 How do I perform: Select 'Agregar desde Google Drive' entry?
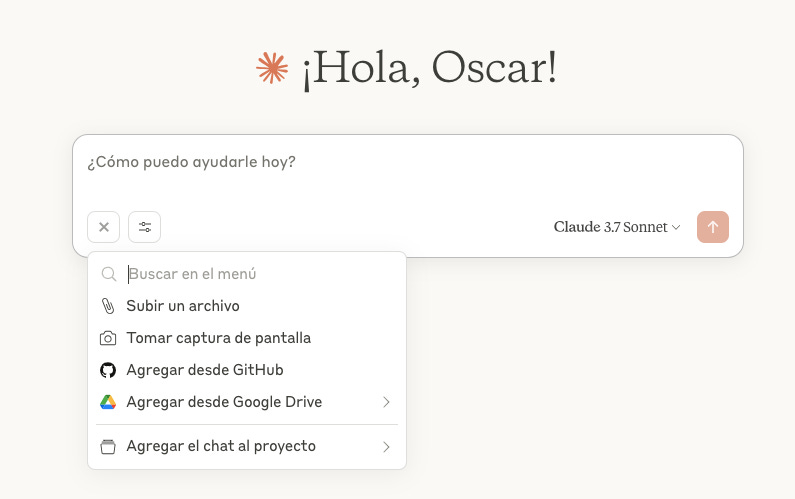(247, 402)
